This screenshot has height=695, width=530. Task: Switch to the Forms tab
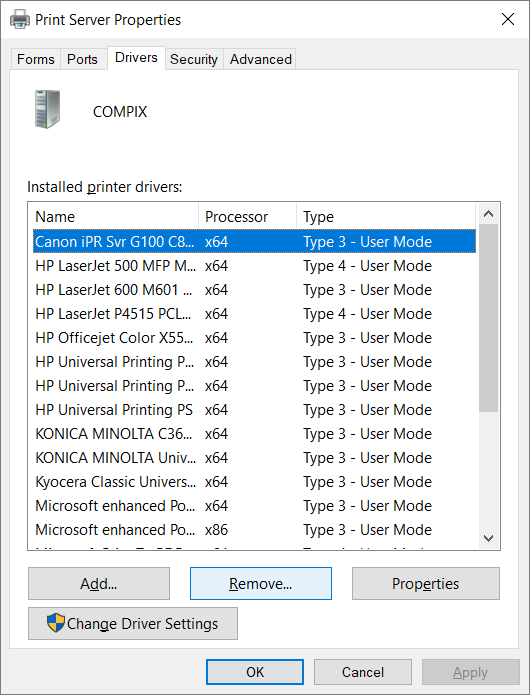click(35, 59)
